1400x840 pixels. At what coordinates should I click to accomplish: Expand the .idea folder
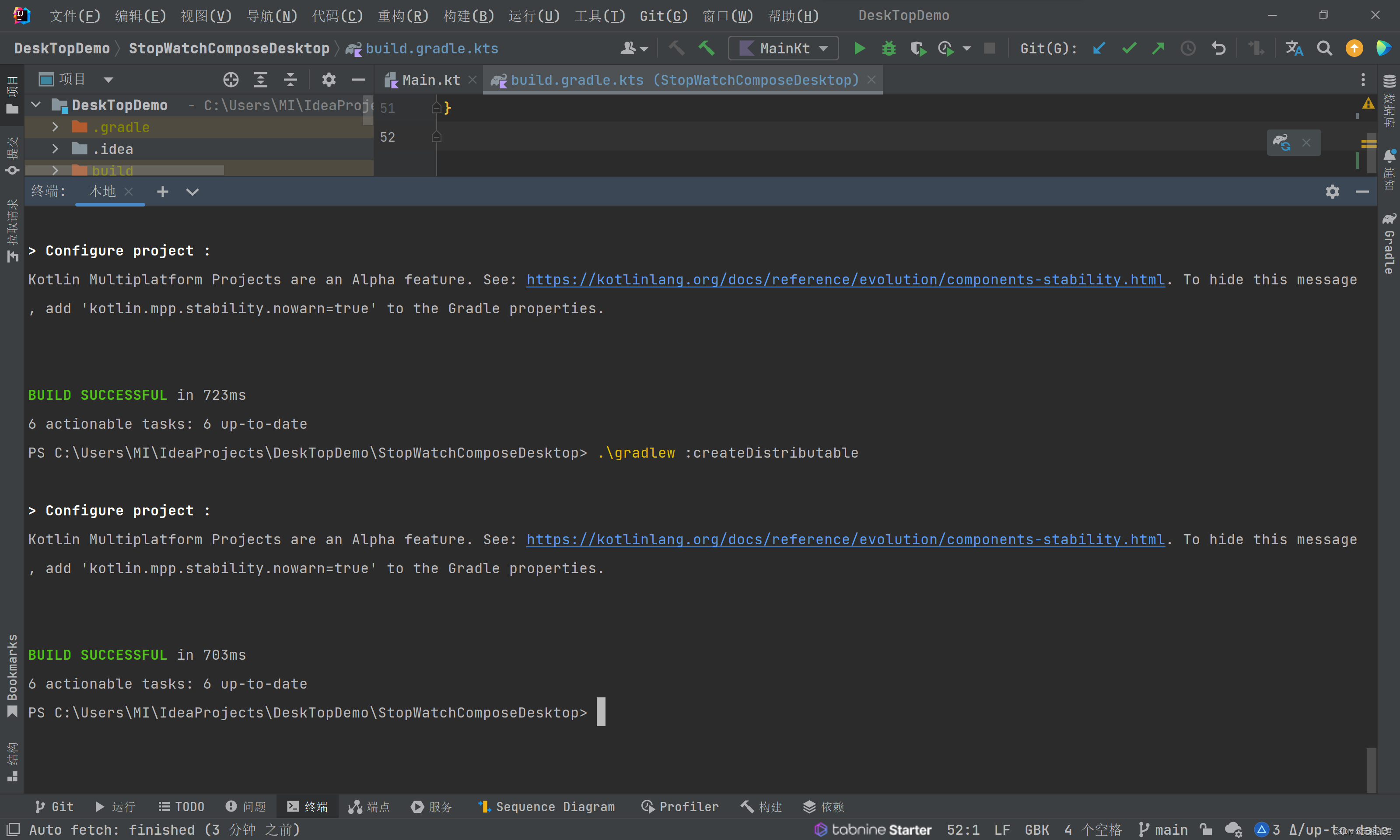click(x=55, y=149)
